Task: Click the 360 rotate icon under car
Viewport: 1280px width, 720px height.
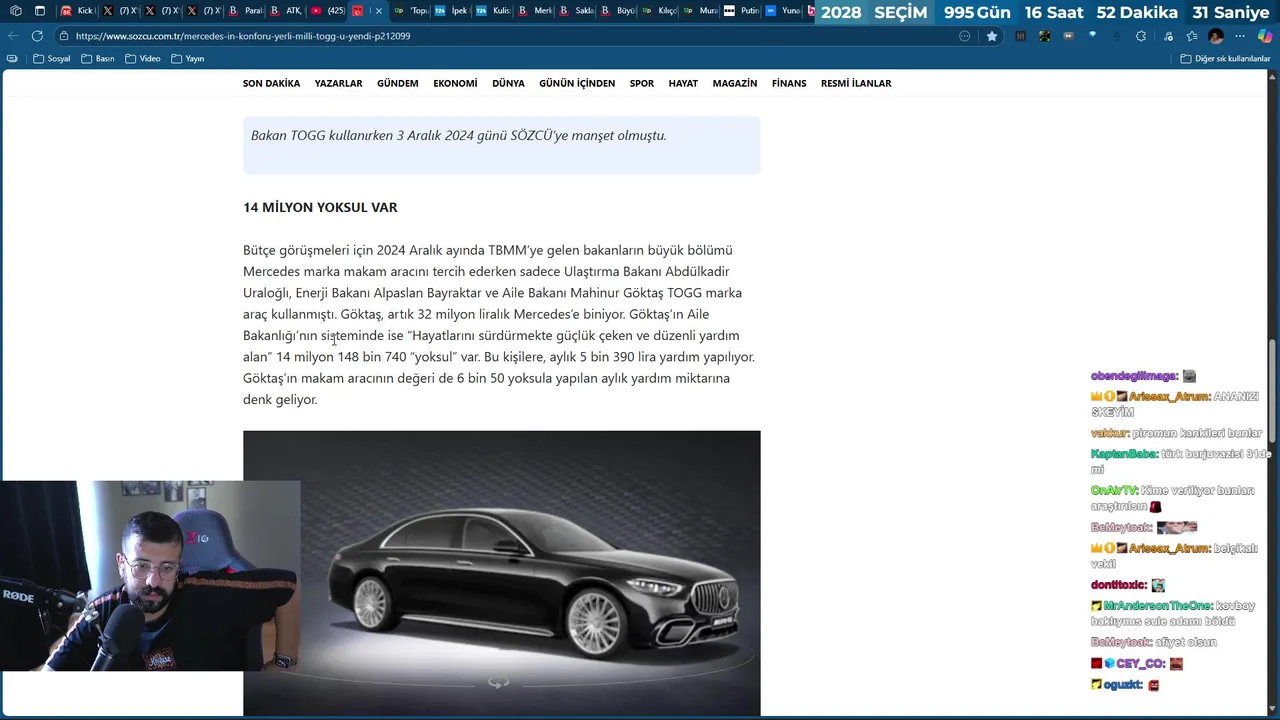Action: 498,682
